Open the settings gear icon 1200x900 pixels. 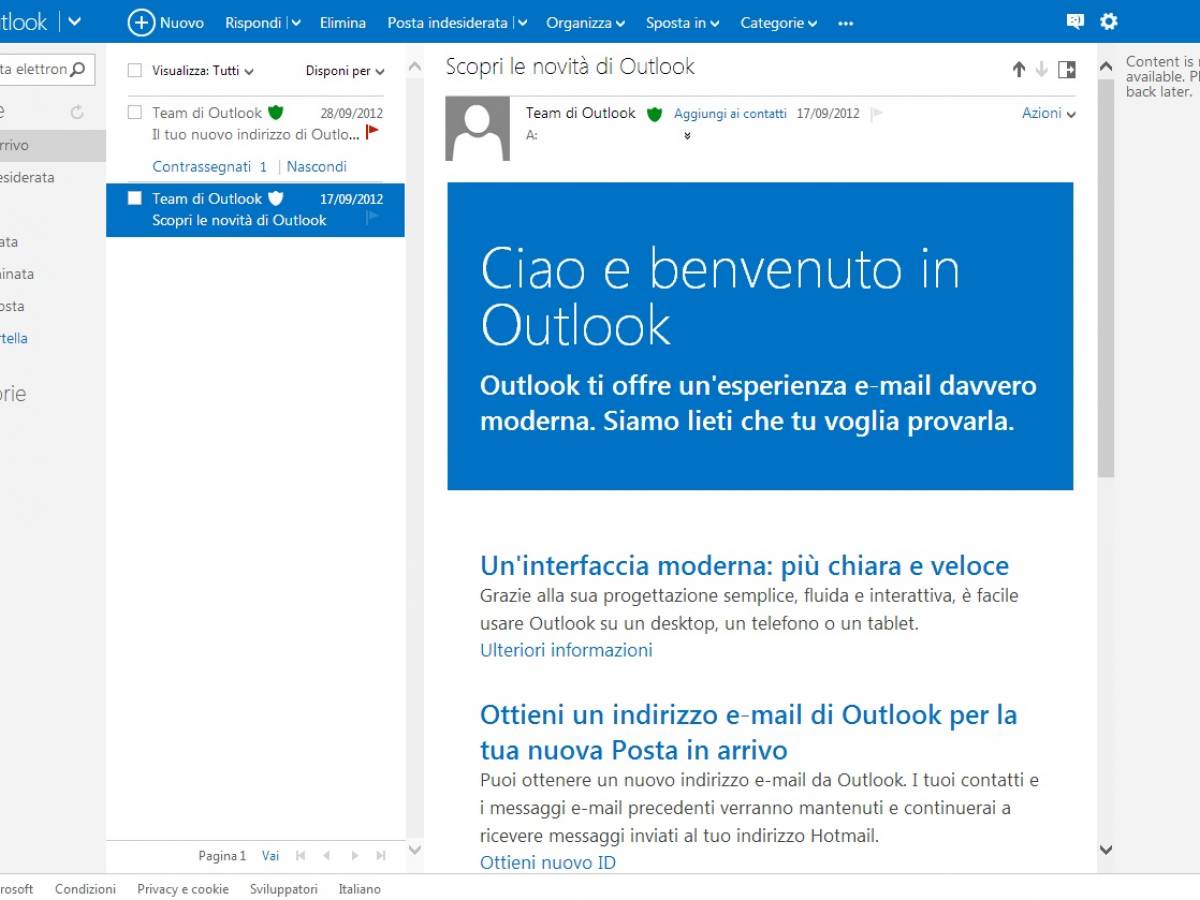coord(1109,21)
